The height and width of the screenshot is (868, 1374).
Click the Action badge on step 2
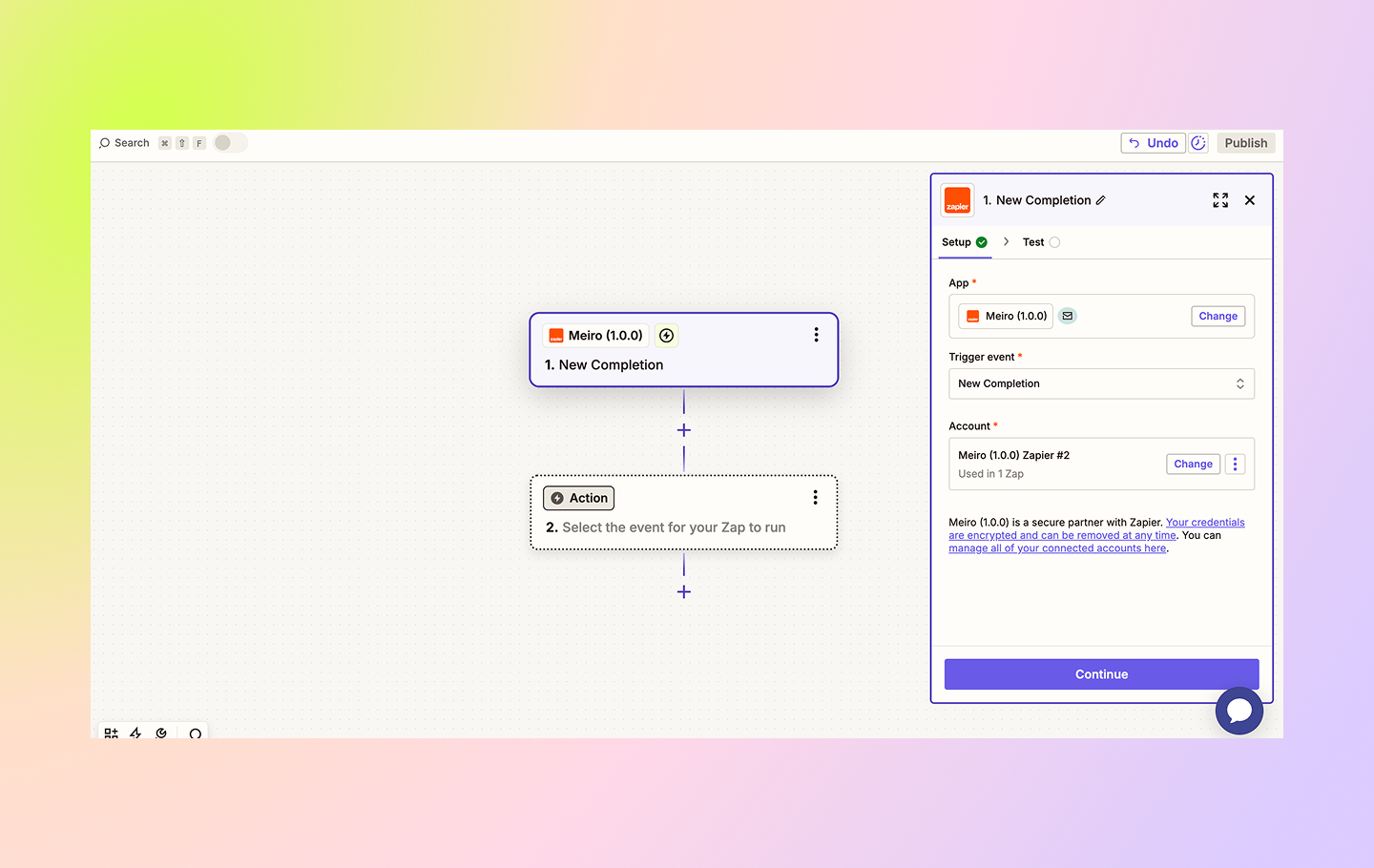pyautogui.click(x=578, y=498)
